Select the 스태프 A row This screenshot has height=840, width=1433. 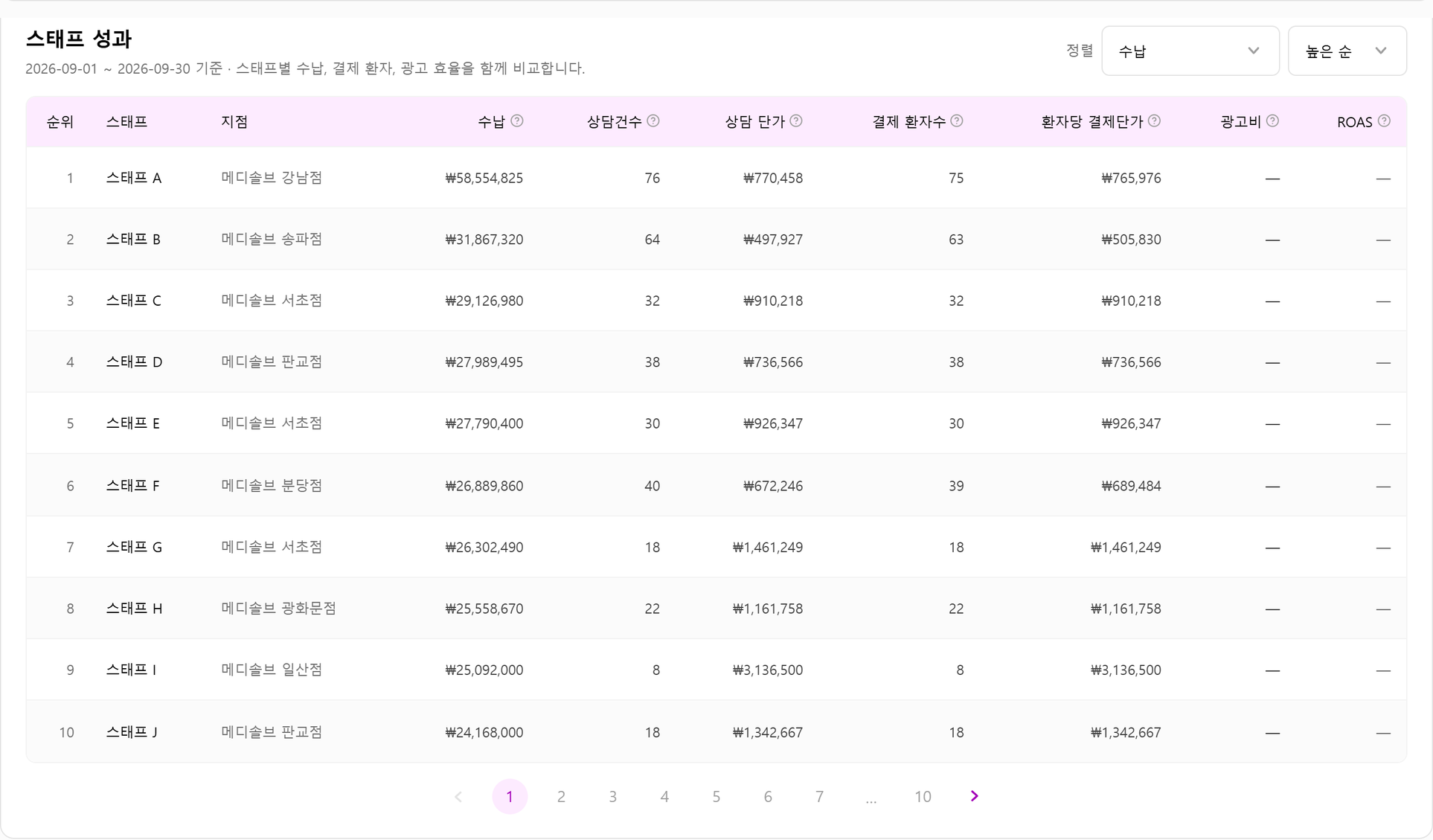(716, 178)
